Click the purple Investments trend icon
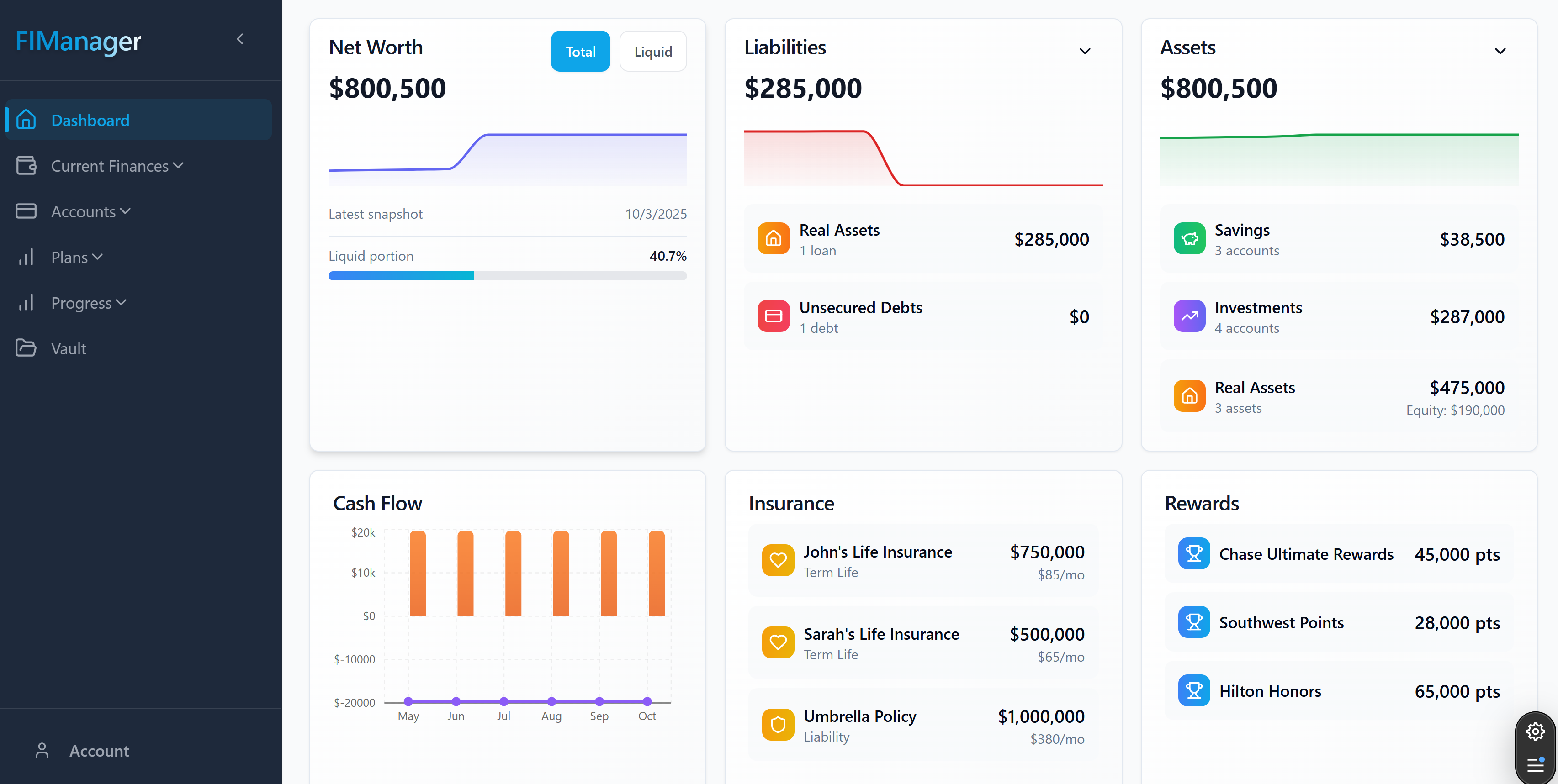1558x784 pixels. (1189, 316)
